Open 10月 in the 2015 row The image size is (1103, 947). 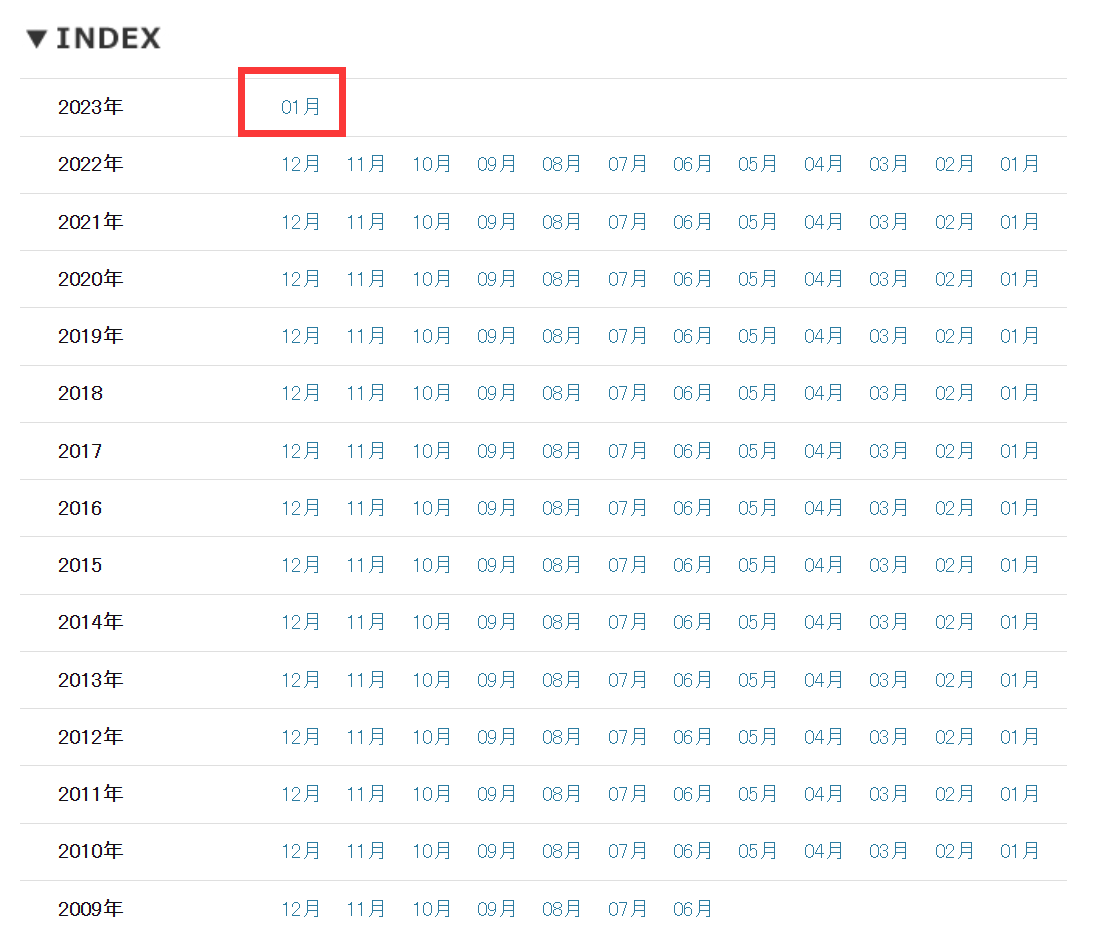(431, 565)
